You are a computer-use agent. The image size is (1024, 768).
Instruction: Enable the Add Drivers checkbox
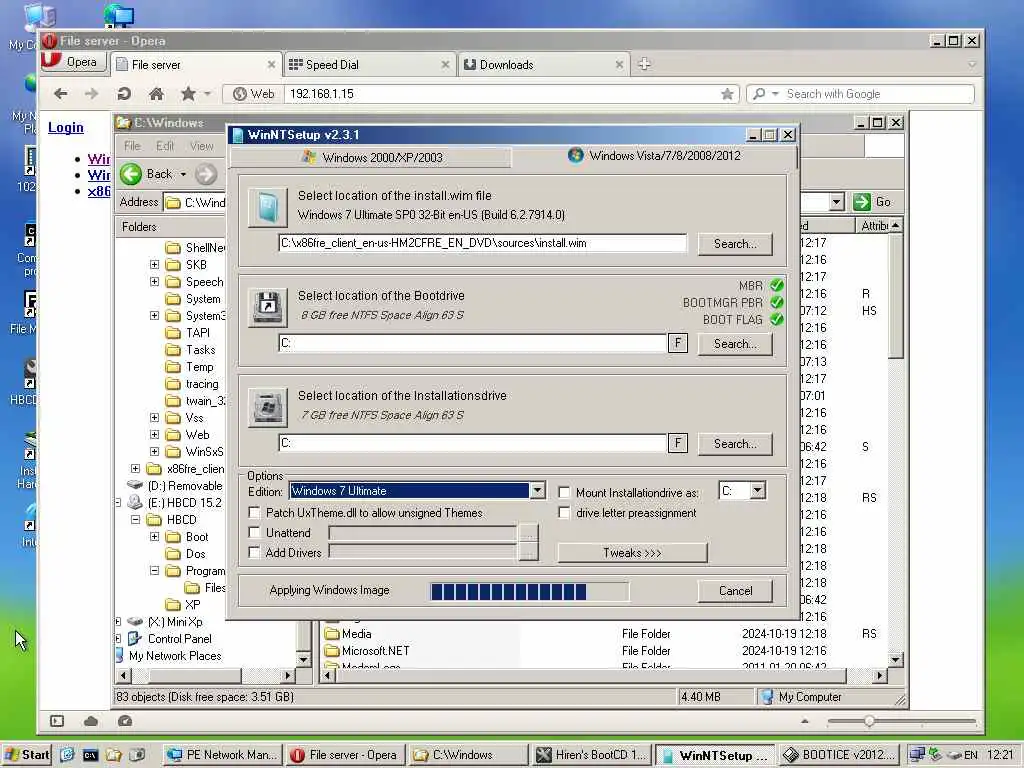[255, 552]
